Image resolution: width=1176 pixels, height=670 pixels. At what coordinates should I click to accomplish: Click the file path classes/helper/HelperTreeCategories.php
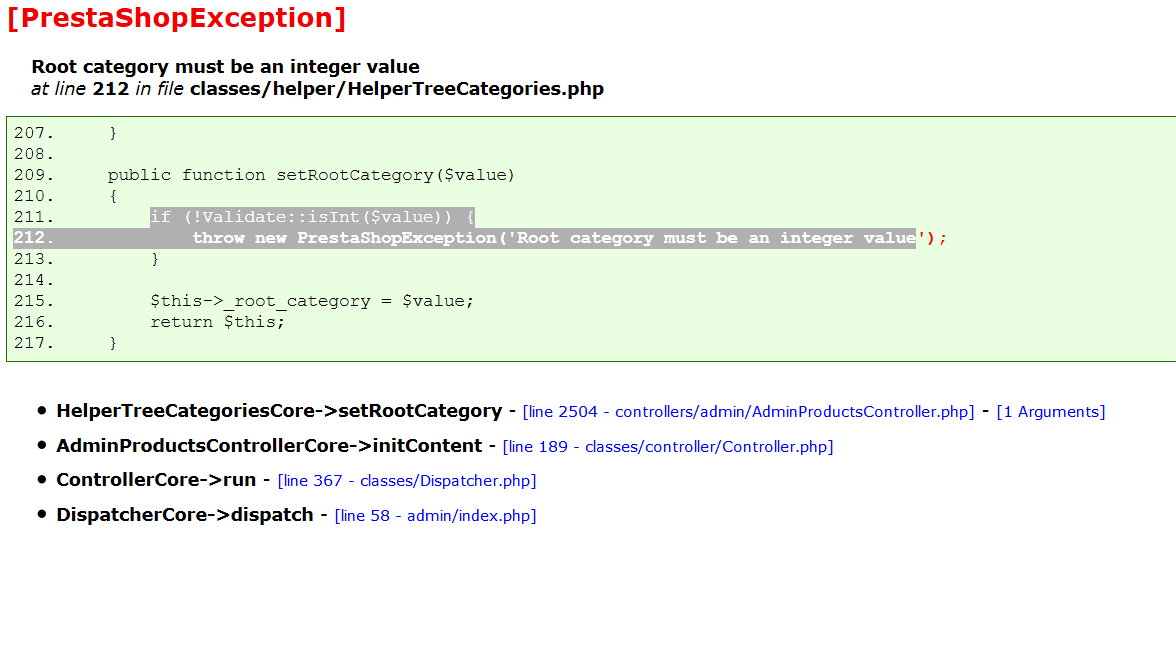[397, 89]
